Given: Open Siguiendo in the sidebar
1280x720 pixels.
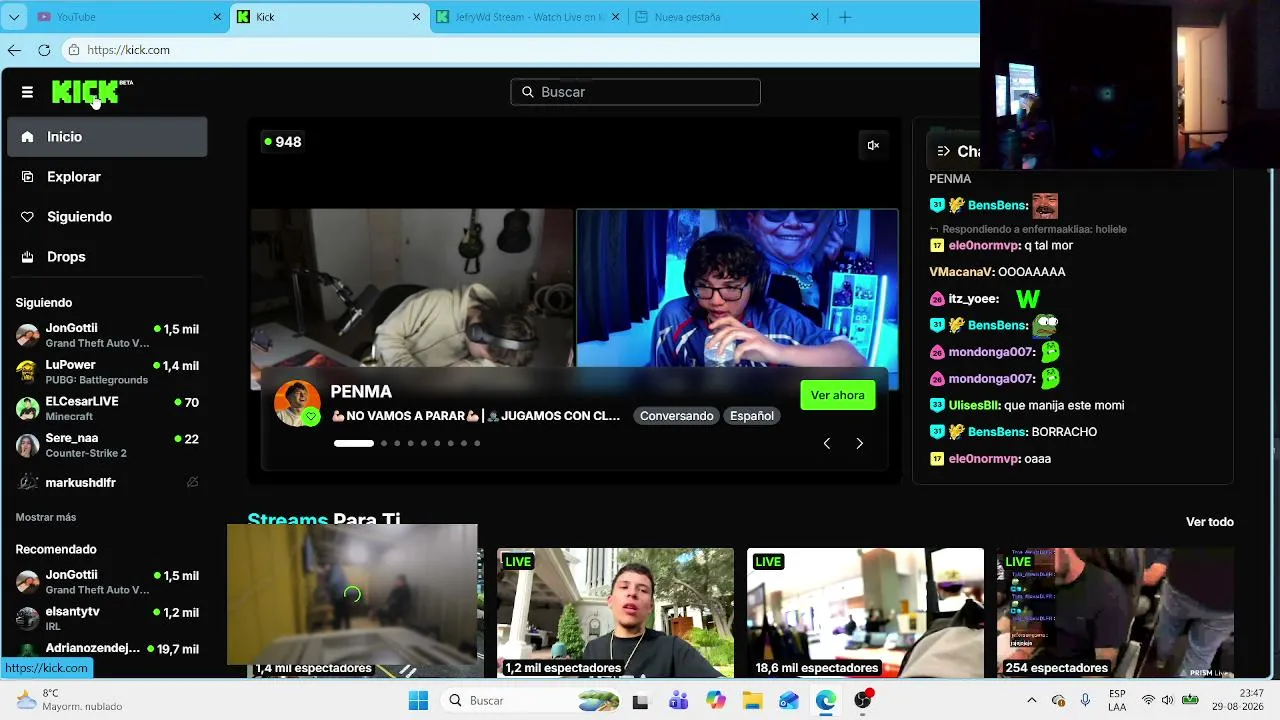Looking at the screenshot, I should pyautogui.click(x=107, y=217).
